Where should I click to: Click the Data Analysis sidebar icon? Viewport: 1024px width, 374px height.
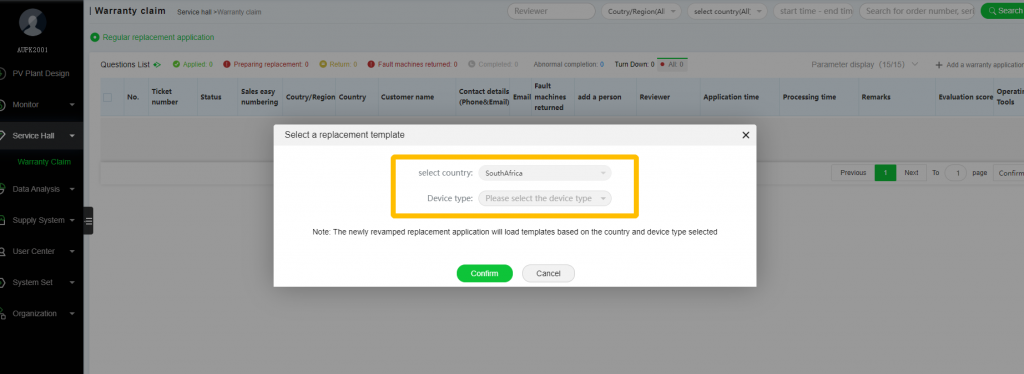pyautogui.click(x=3, y=189)
